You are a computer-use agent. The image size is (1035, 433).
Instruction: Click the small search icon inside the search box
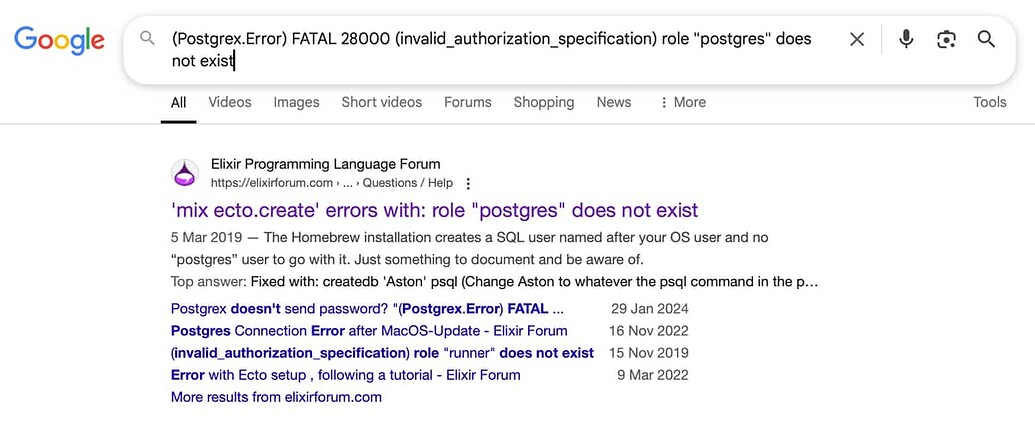(147, 38)
